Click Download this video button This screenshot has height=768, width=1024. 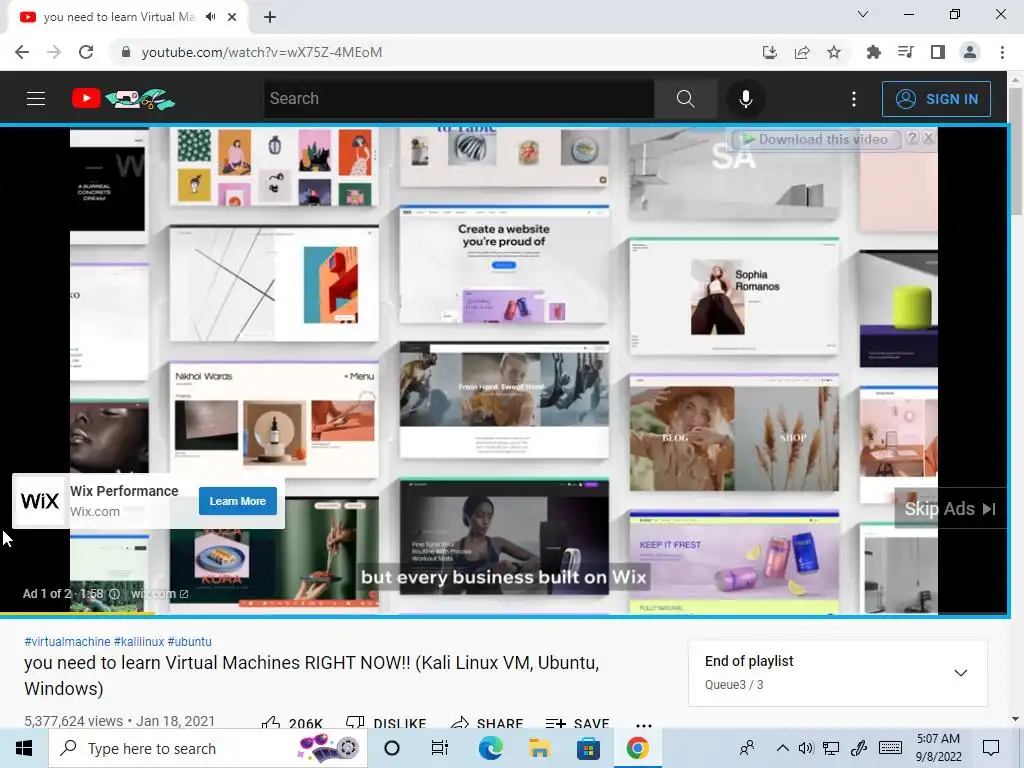[816, 139]
